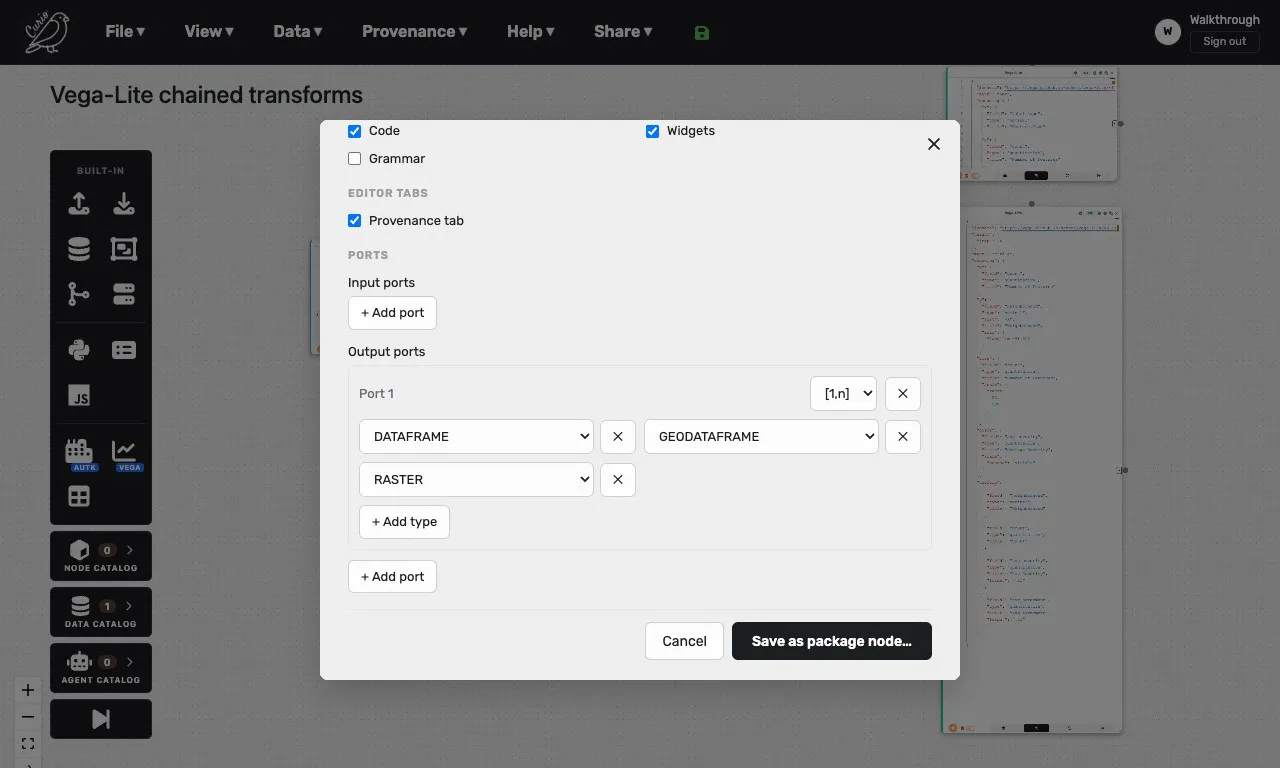Click the Add type button

point(404,522)
